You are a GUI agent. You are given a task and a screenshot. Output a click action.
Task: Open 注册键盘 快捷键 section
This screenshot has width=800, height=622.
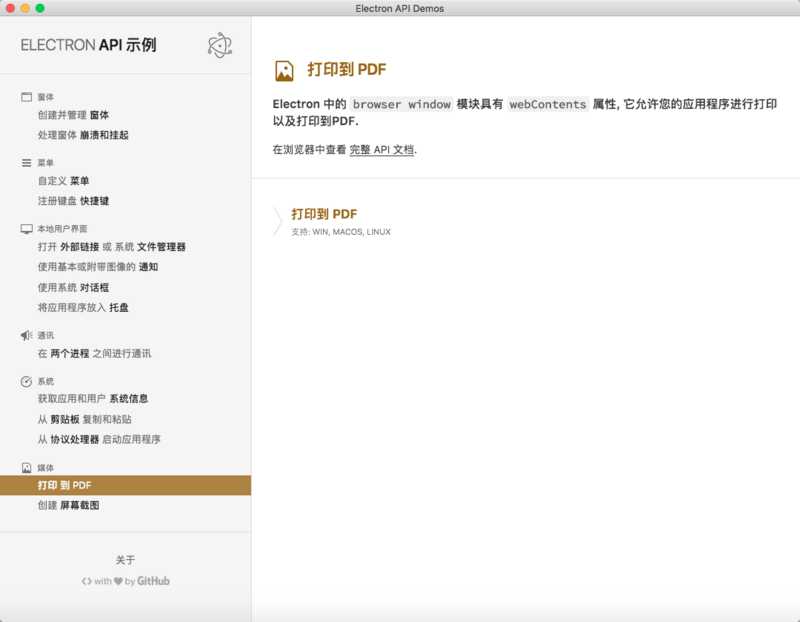pos(73,201)
